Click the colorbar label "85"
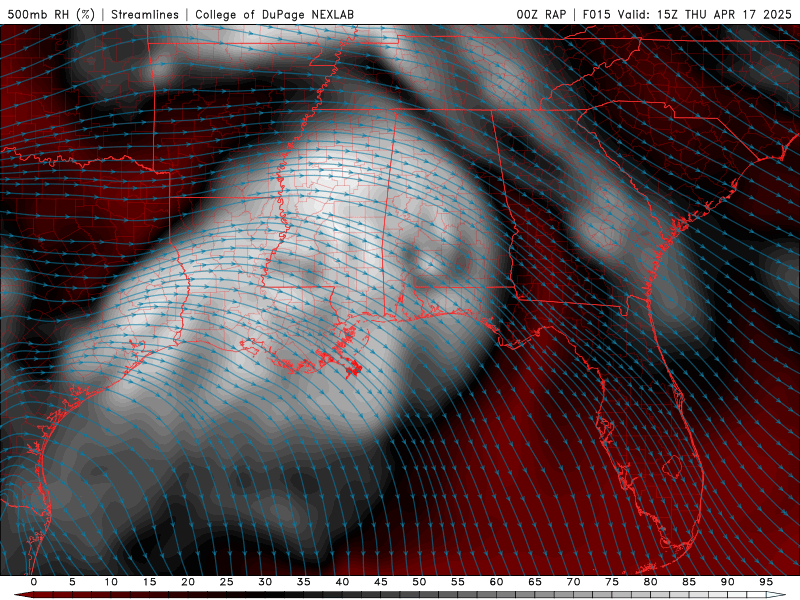 tap(689, 582)
